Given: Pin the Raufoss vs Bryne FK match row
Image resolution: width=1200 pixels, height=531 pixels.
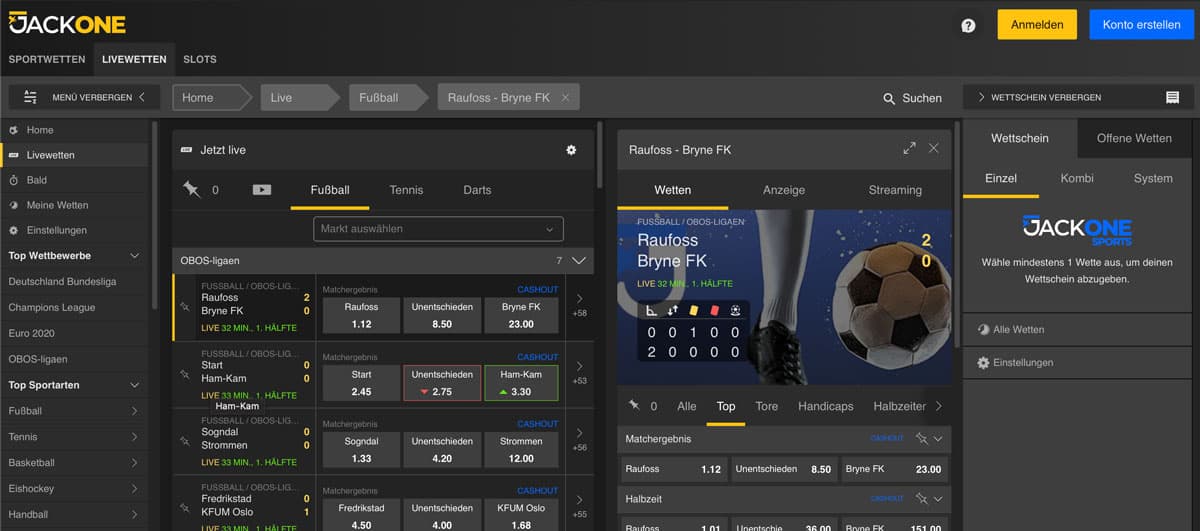Looking at the screenshot, I should pyautogui.click(x=184, y=307).
